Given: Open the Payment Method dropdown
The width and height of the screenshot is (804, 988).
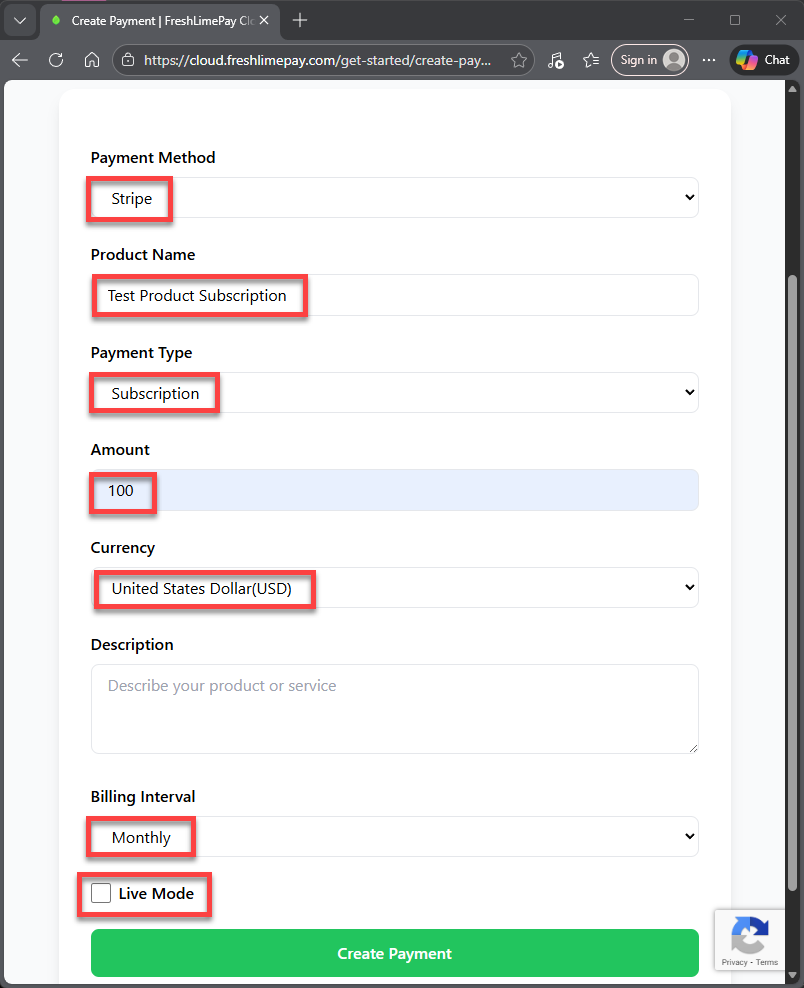Looking at the screenshot, I should tap(394, 198).
